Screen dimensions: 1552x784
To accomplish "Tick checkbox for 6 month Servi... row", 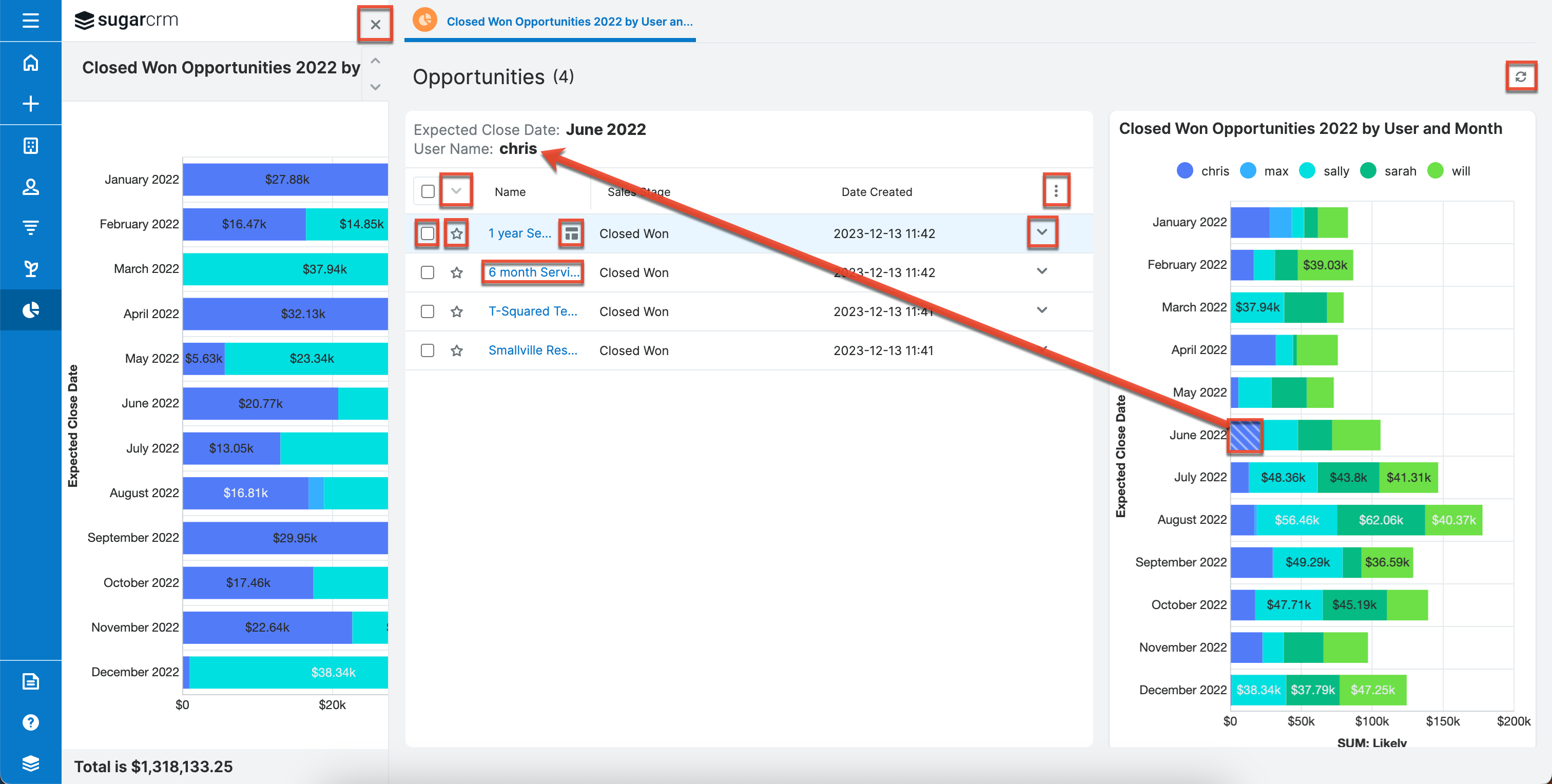I will pos(427,272).
